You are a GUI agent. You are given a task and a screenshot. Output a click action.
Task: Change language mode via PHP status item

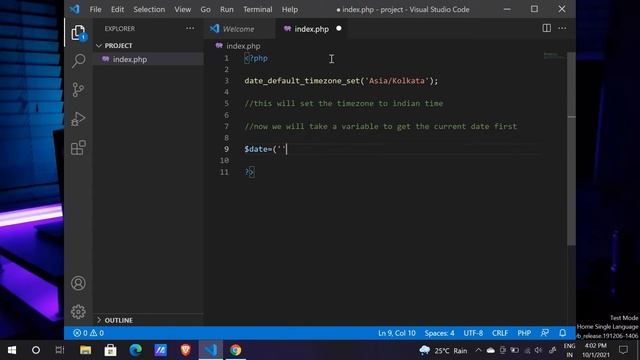(524, 333)
